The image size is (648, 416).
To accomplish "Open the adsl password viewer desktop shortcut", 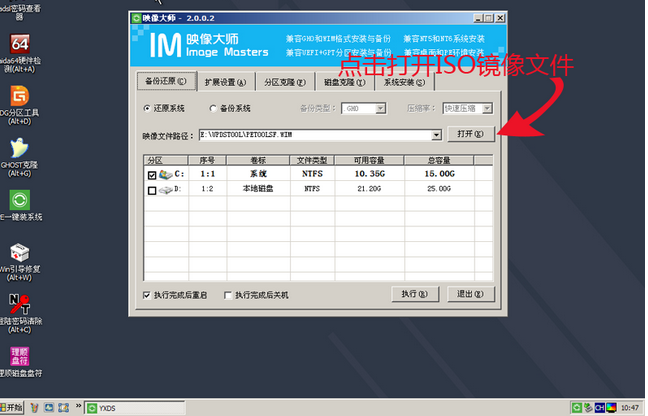I will click(x=19, y=12).
